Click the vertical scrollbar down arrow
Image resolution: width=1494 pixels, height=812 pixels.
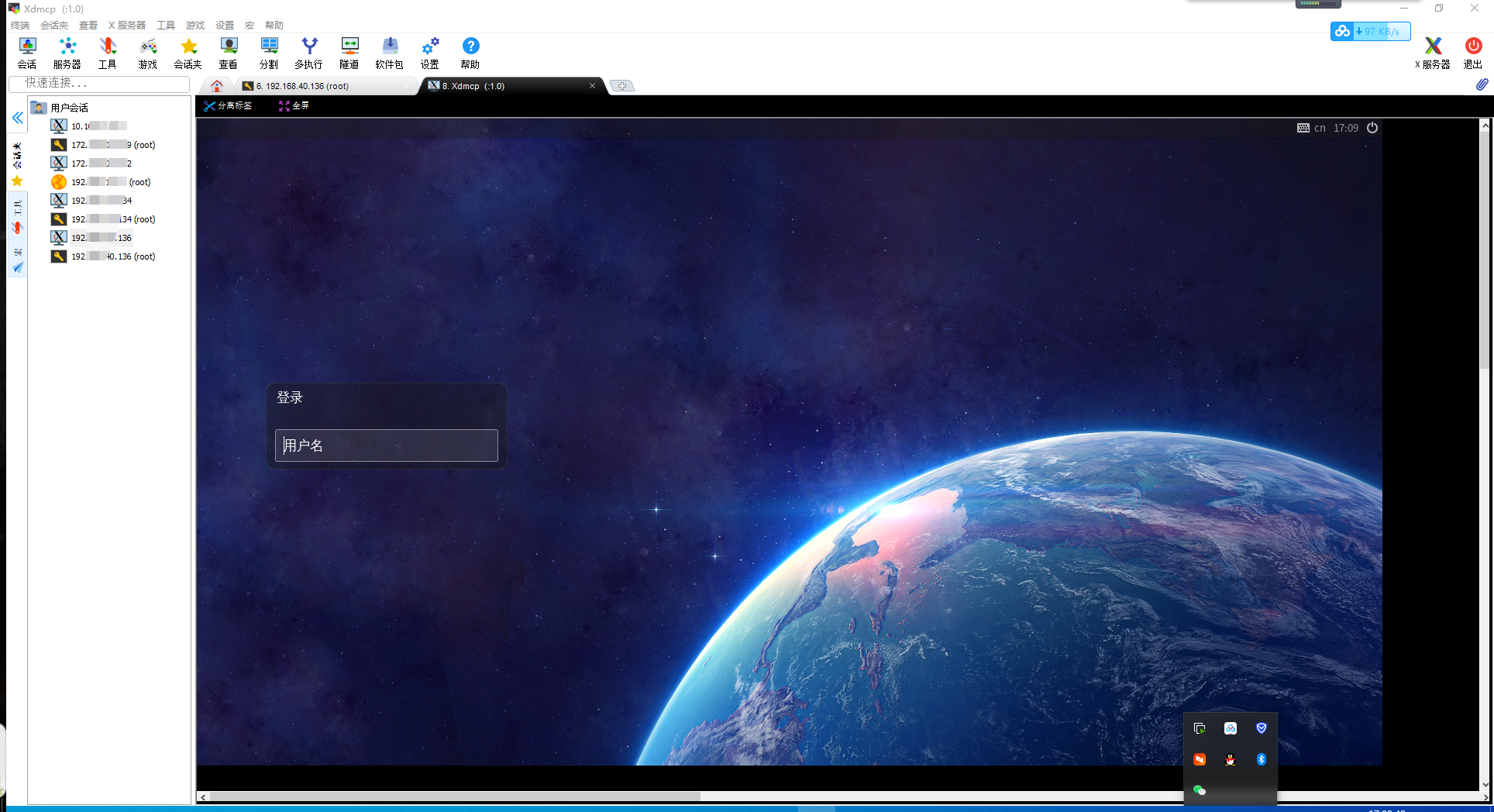point(1485,784)
